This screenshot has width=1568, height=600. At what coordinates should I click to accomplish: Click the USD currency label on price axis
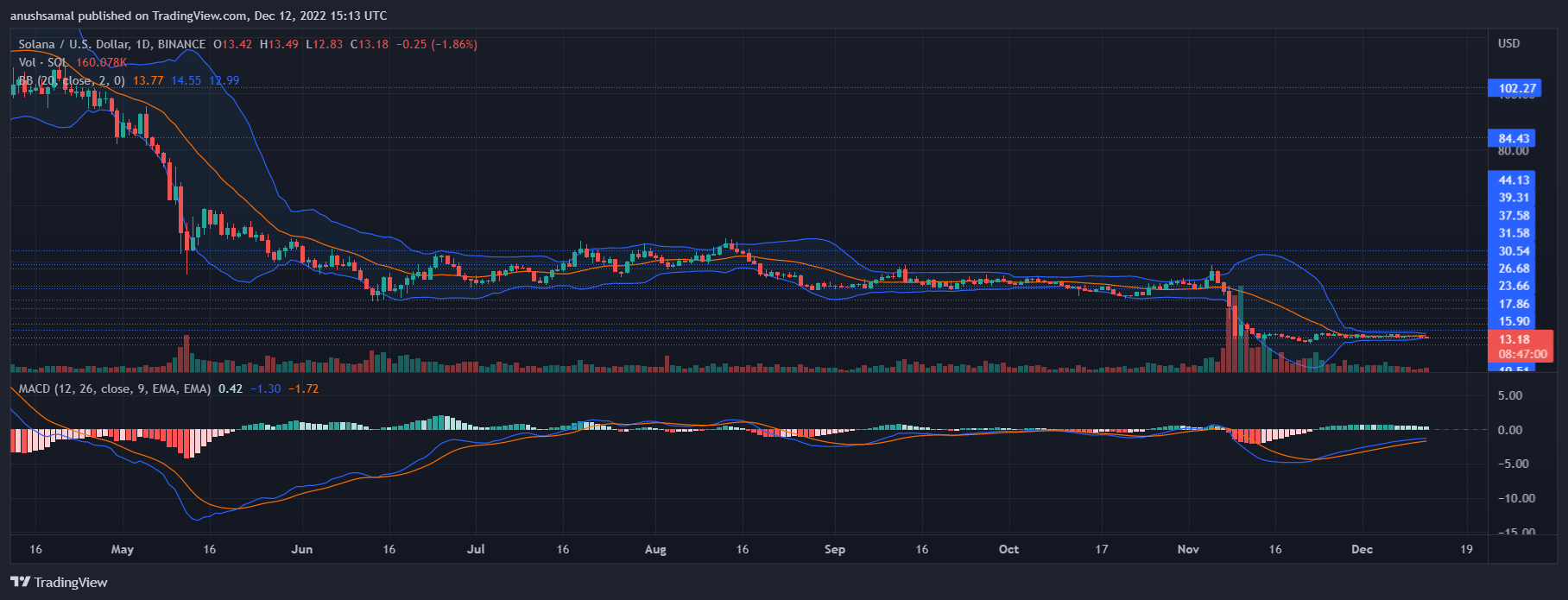(1508, 43)
